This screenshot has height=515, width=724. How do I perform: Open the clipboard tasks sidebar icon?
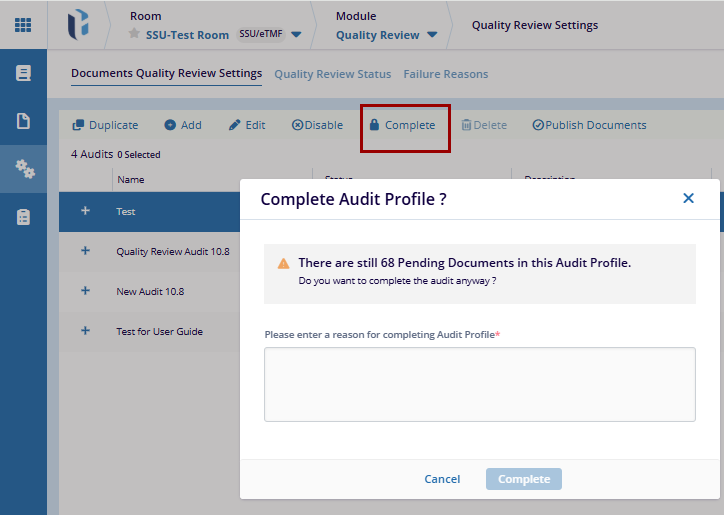(x=23, y=217)
